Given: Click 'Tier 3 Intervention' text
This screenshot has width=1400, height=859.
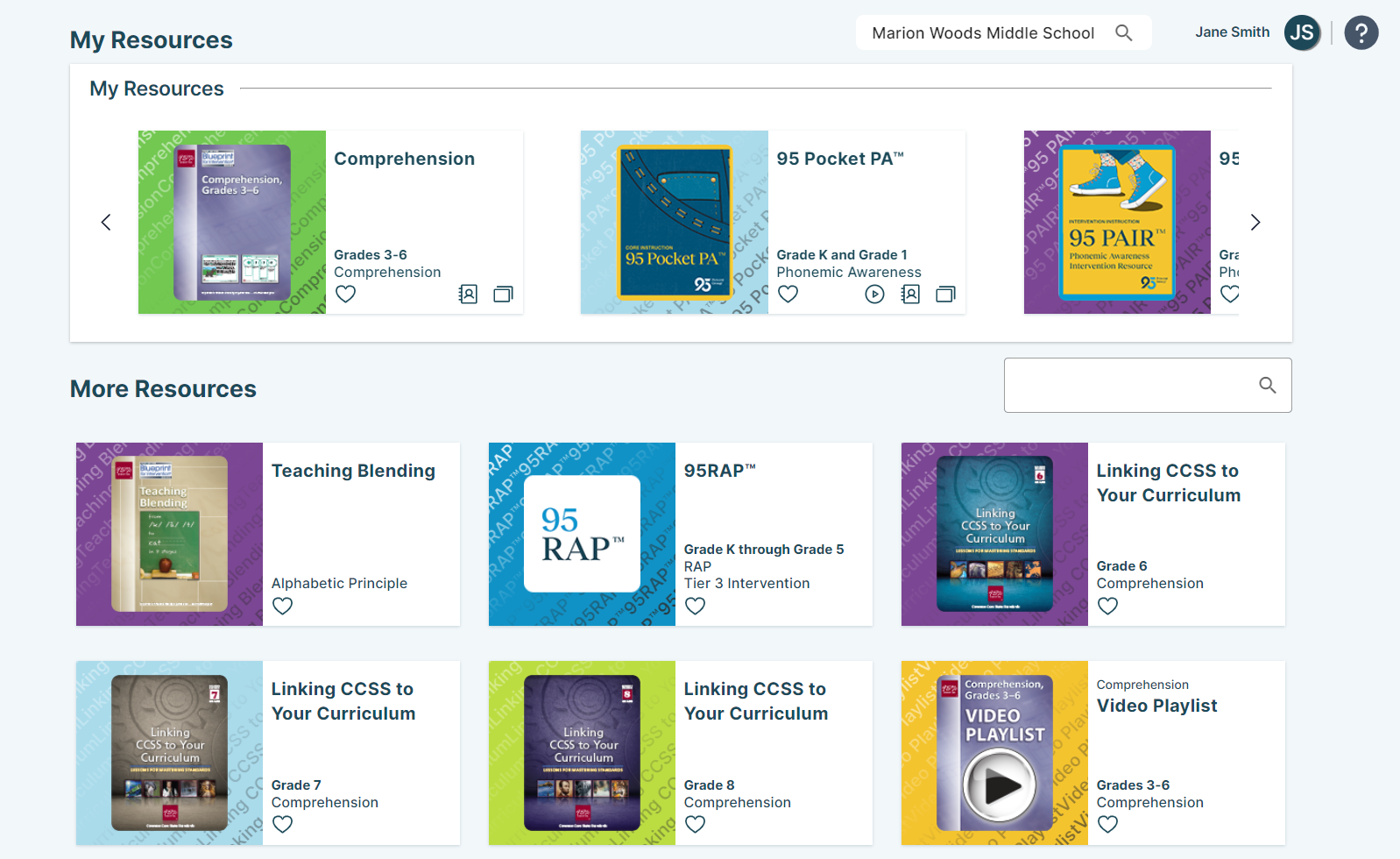Looking at the screenshot, I should (x=747, y=584).
